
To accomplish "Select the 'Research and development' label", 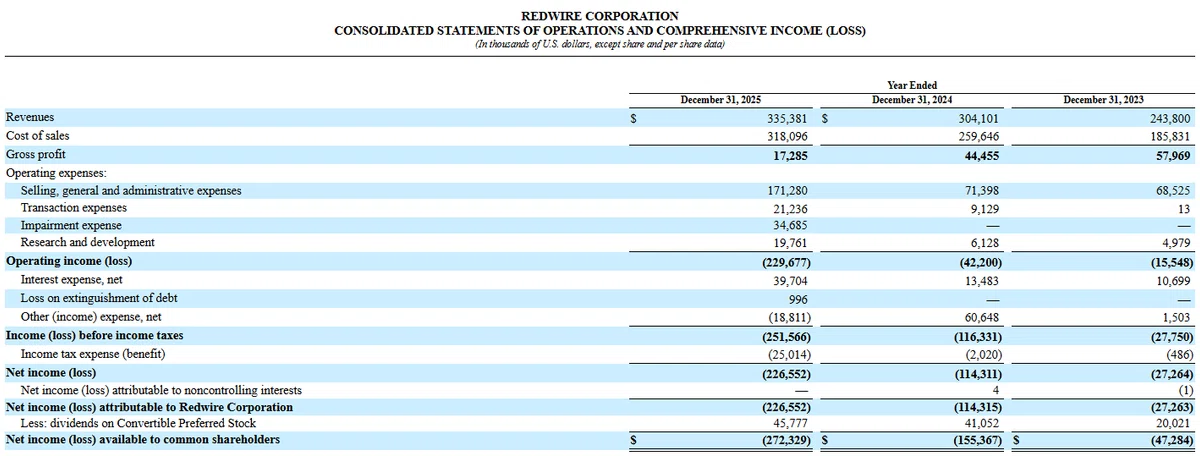I will coord(88,242).
